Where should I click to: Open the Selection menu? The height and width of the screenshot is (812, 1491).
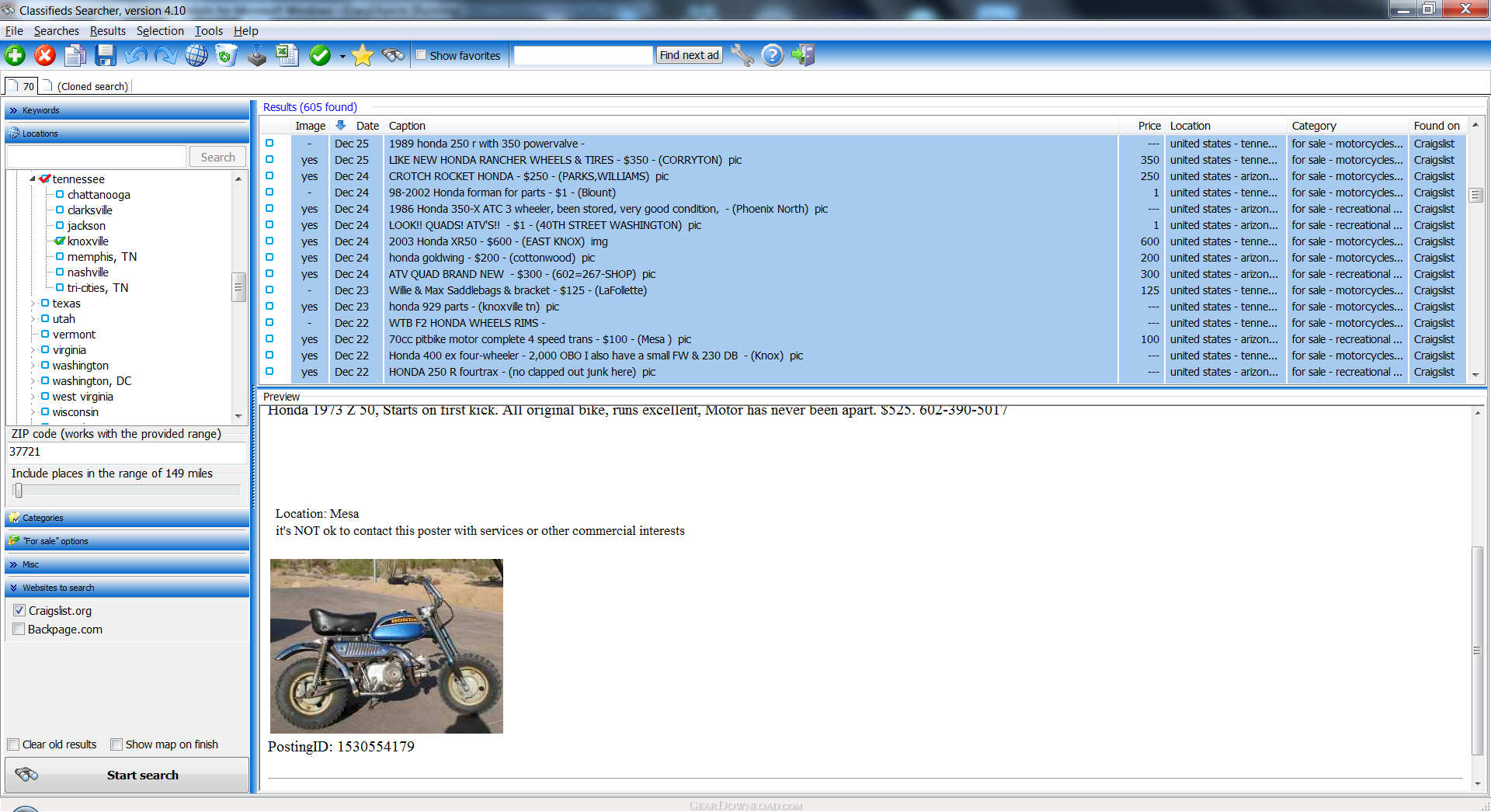point(160,31)
